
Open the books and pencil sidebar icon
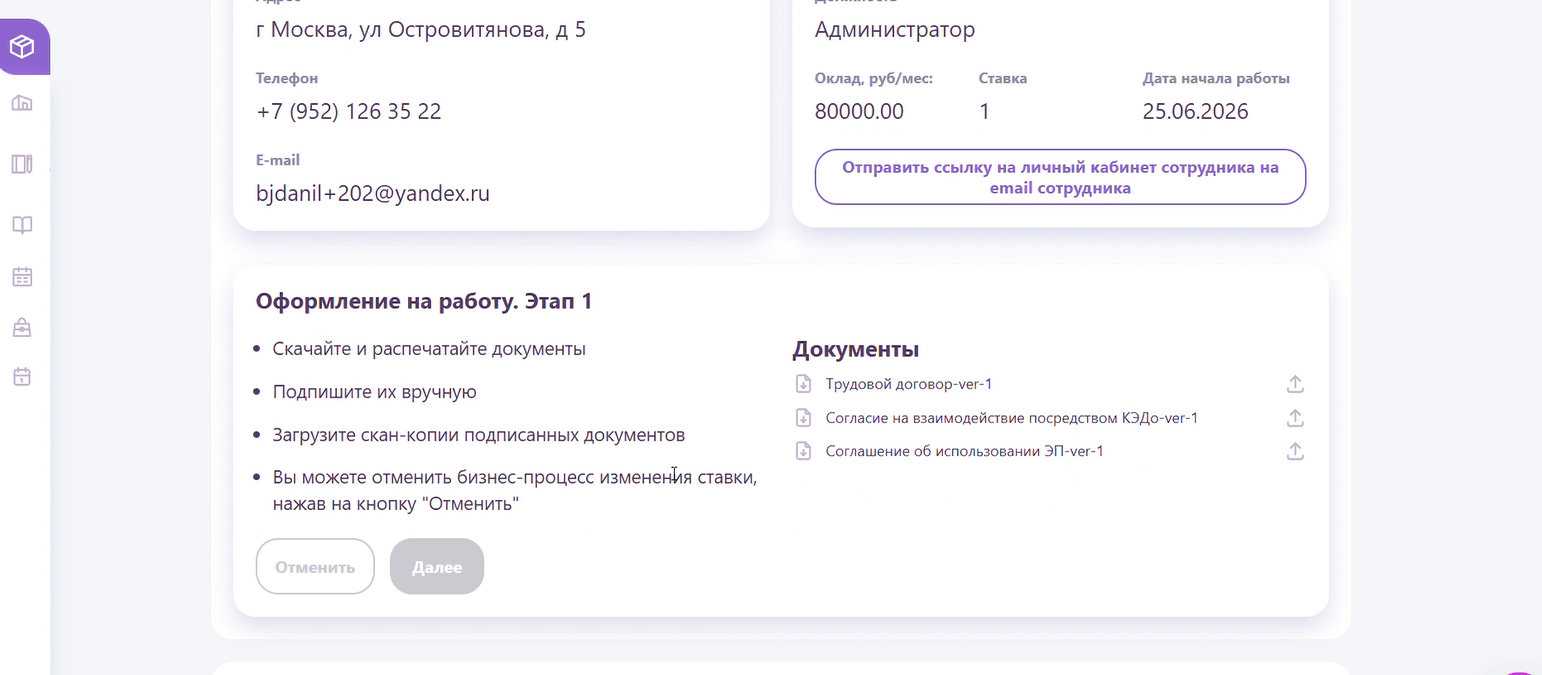22,164
